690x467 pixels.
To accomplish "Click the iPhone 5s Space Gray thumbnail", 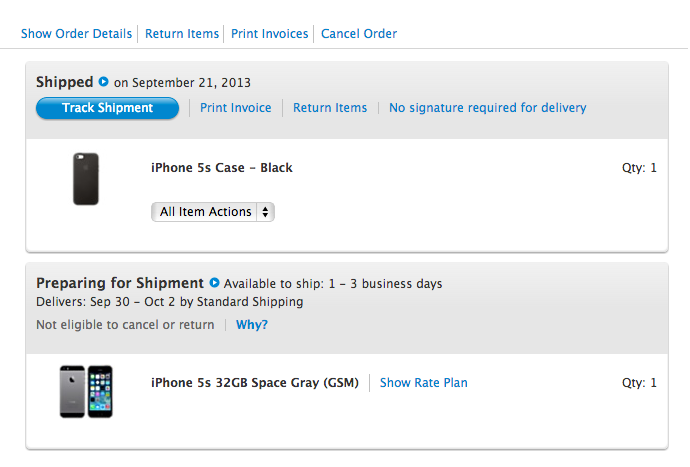I will (86, 392).
